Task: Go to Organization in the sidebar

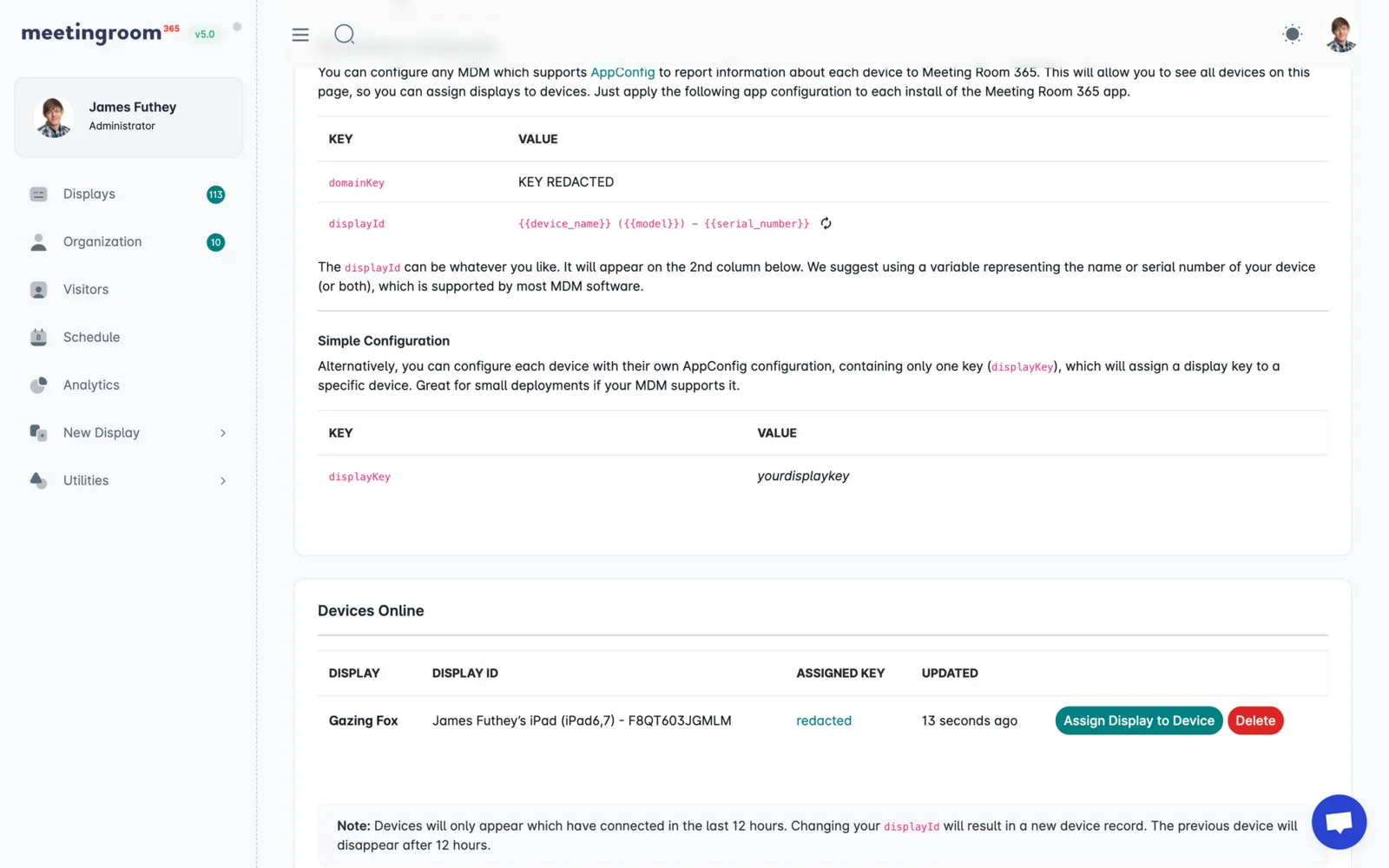Action: pyautogui.click(x=128, y=242)
